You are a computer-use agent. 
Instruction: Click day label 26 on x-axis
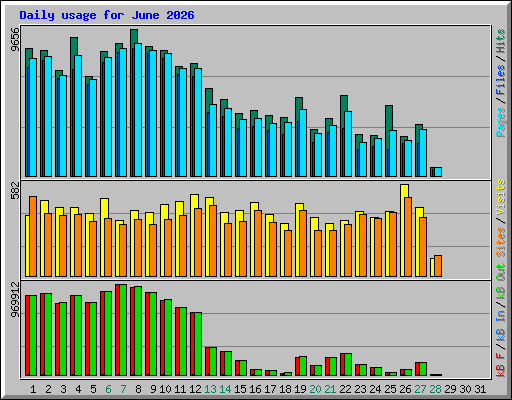(405, 389)
